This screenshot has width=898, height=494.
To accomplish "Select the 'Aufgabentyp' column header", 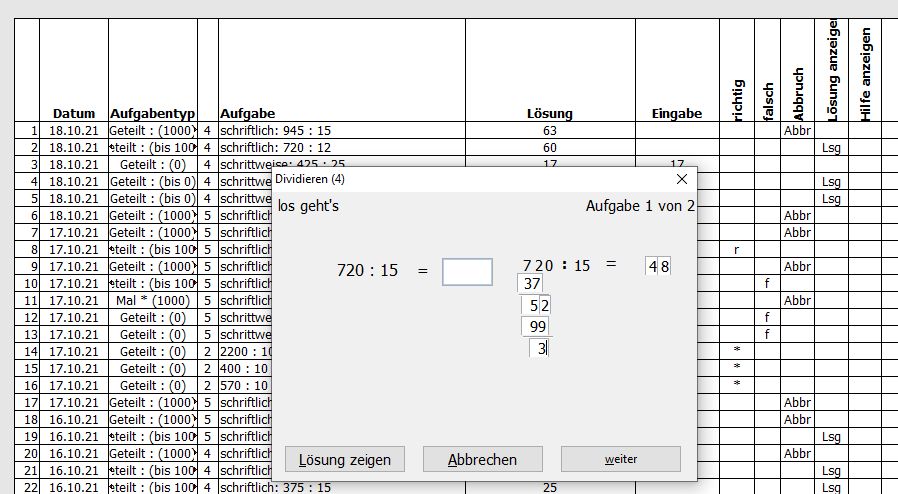I will (x=152, y=113).
